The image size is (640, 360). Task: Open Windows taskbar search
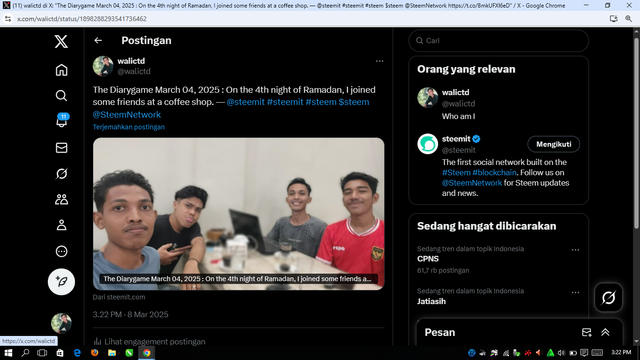pos(25,353)
